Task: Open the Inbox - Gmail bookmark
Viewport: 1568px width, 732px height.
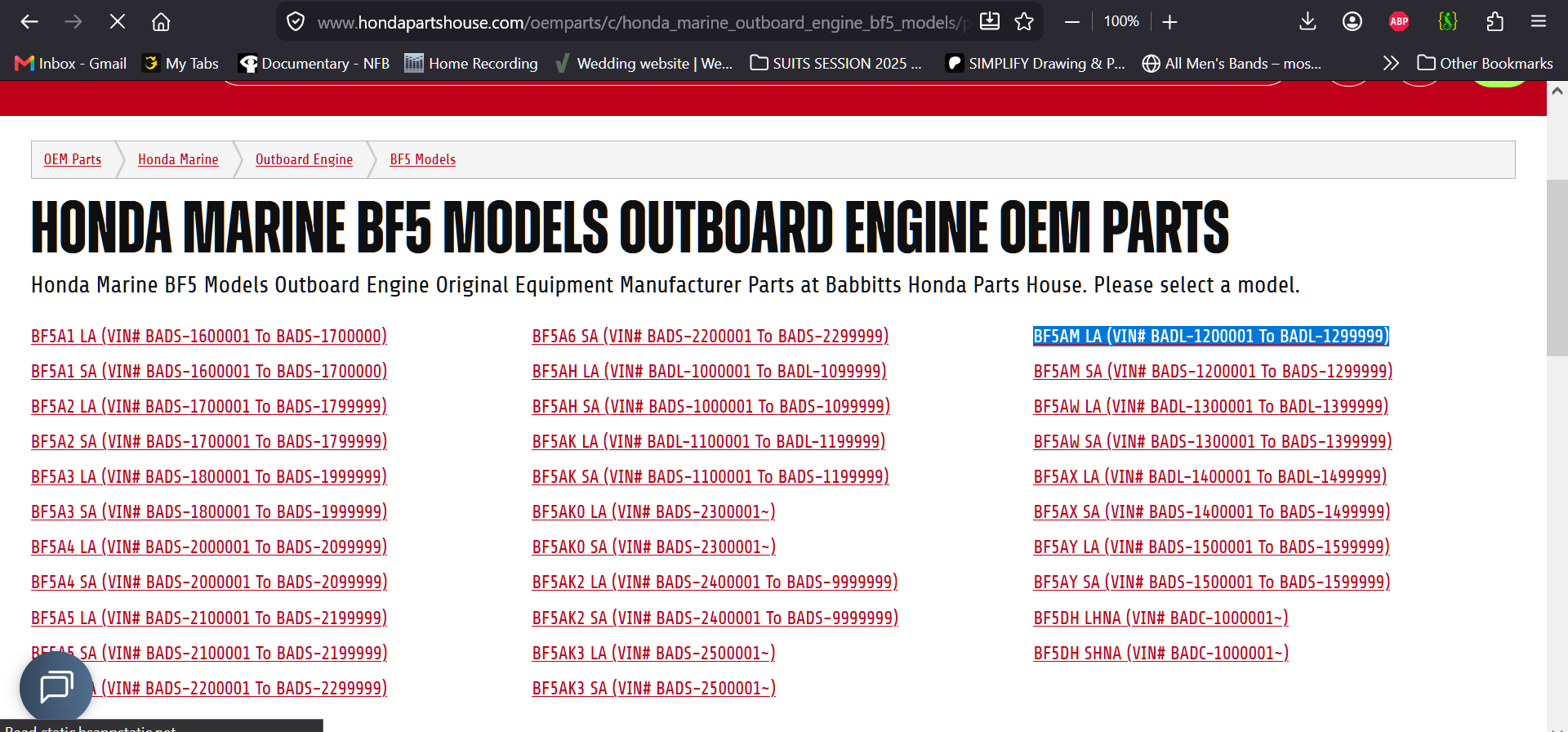Action: click(x=71, y=64)
